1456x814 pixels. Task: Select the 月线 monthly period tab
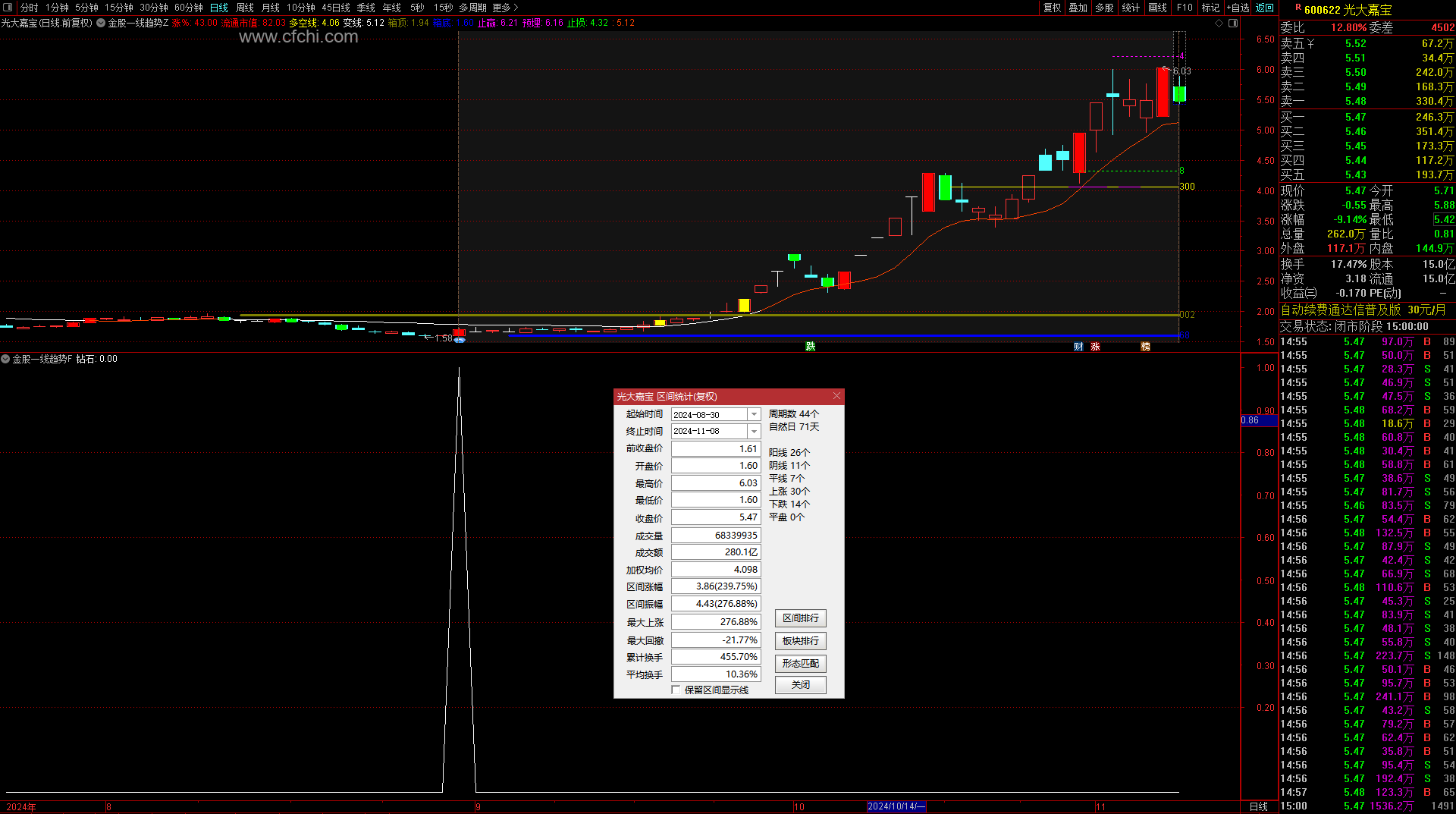(271, 8)
